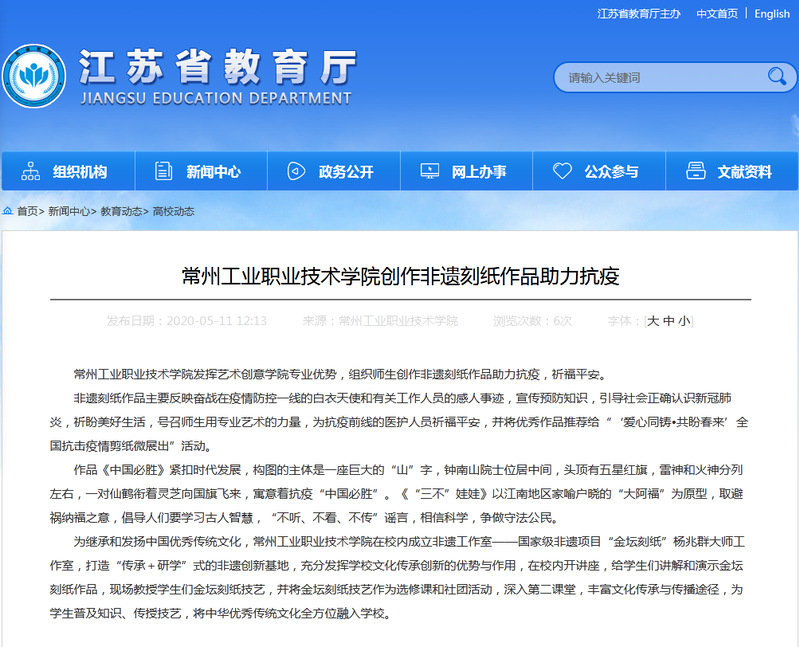Switch site to English
Viewport: 799px width, 647px height.
pyautogui.click(x=772, y=14)
